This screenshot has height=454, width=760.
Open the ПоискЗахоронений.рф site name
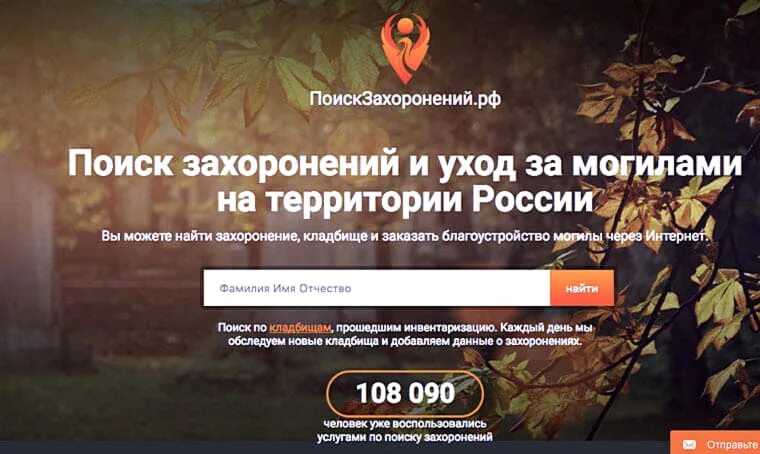[405, 99]
